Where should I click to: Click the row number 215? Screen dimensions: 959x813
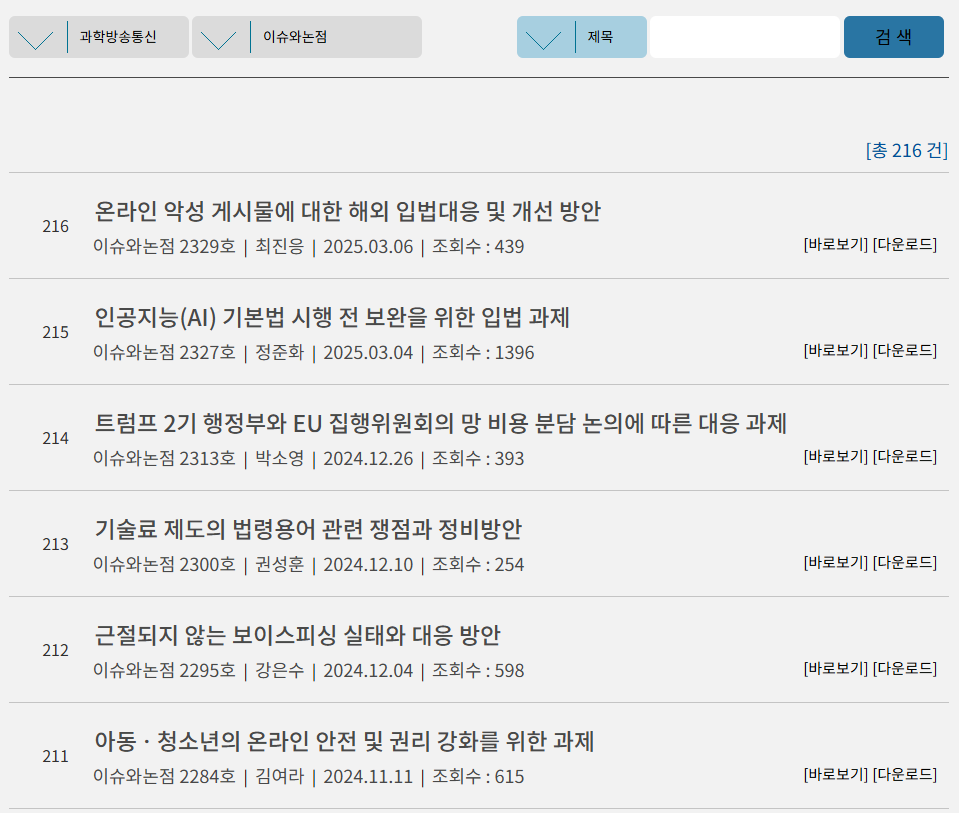(x=56, y=333)
